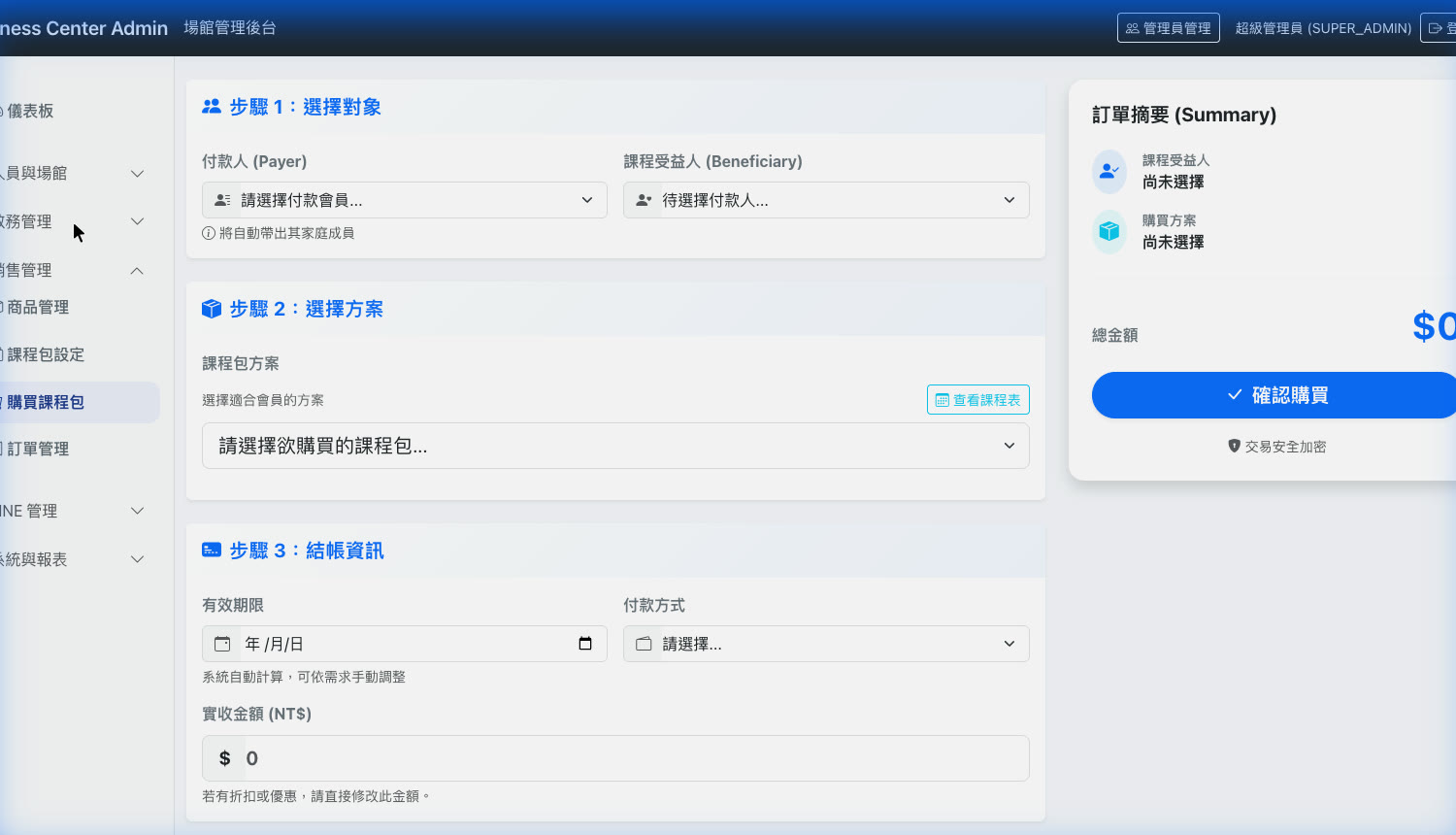Open the 付款人 (Payer) dropdown
The height and width of the screenshot is (835, 1456).
pos(405,200)
